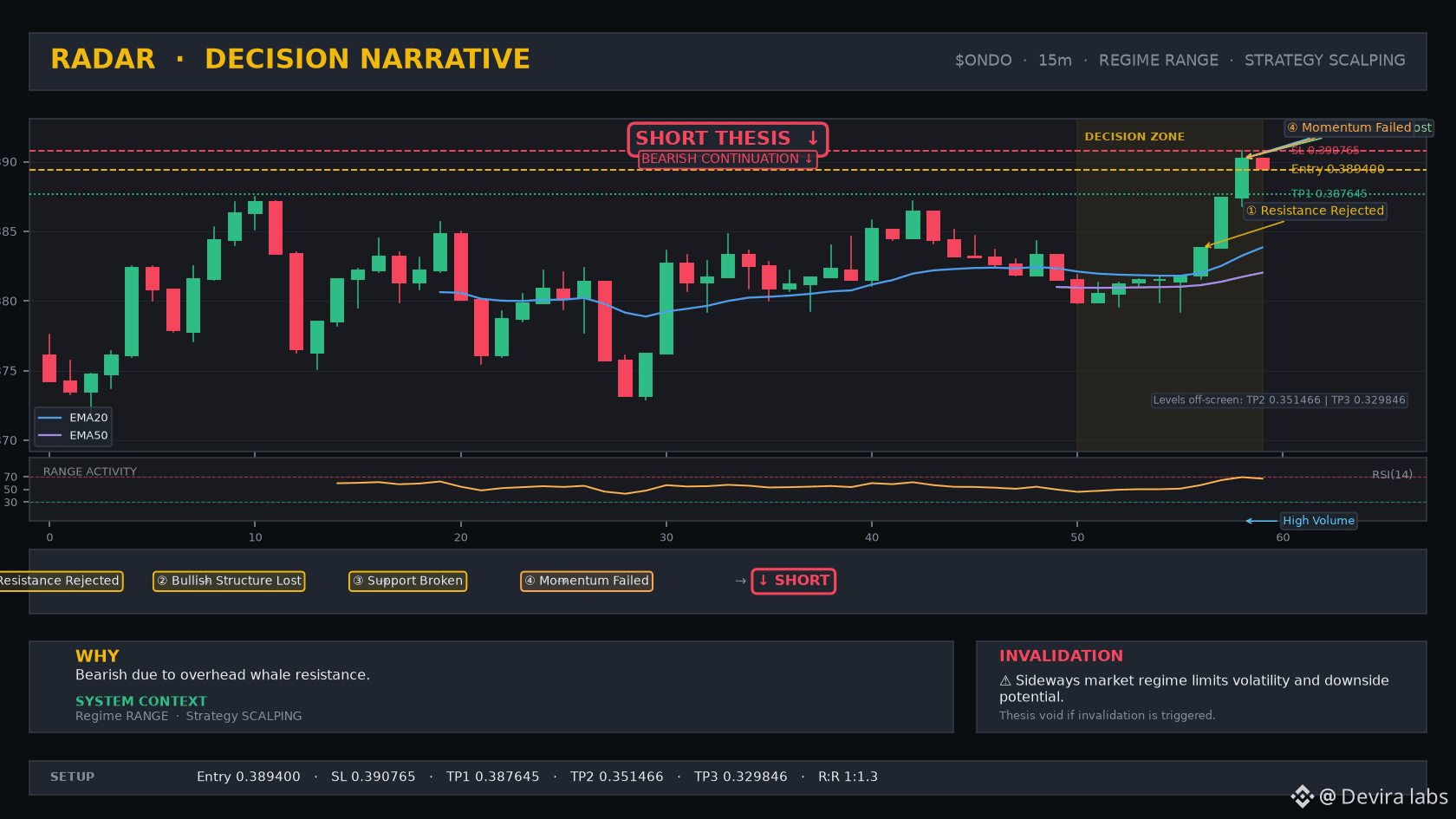The image size is (1456, 819).
Task: Click the RSI(14) indicator label
Action: (1392, 475)
